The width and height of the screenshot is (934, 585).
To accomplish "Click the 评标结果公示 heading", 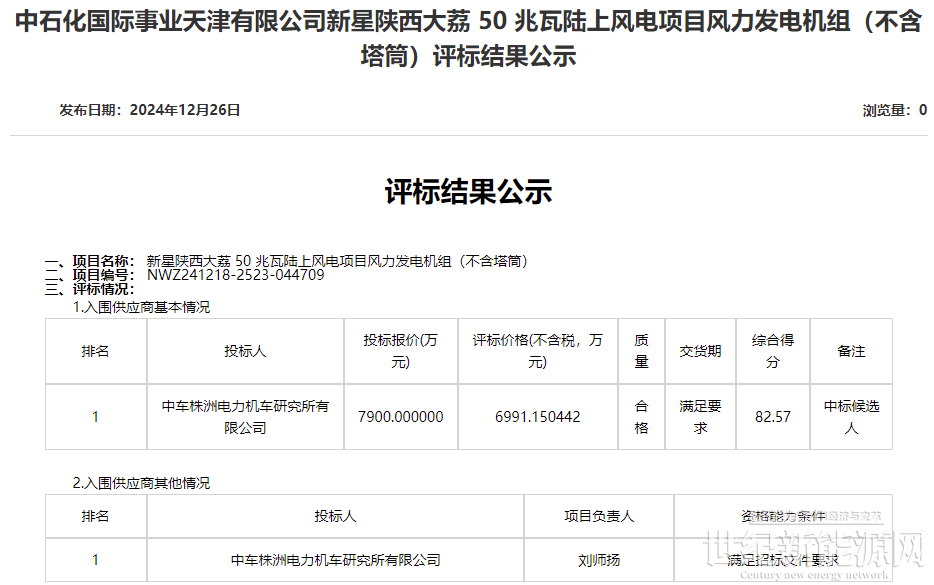I will point(468,191).
